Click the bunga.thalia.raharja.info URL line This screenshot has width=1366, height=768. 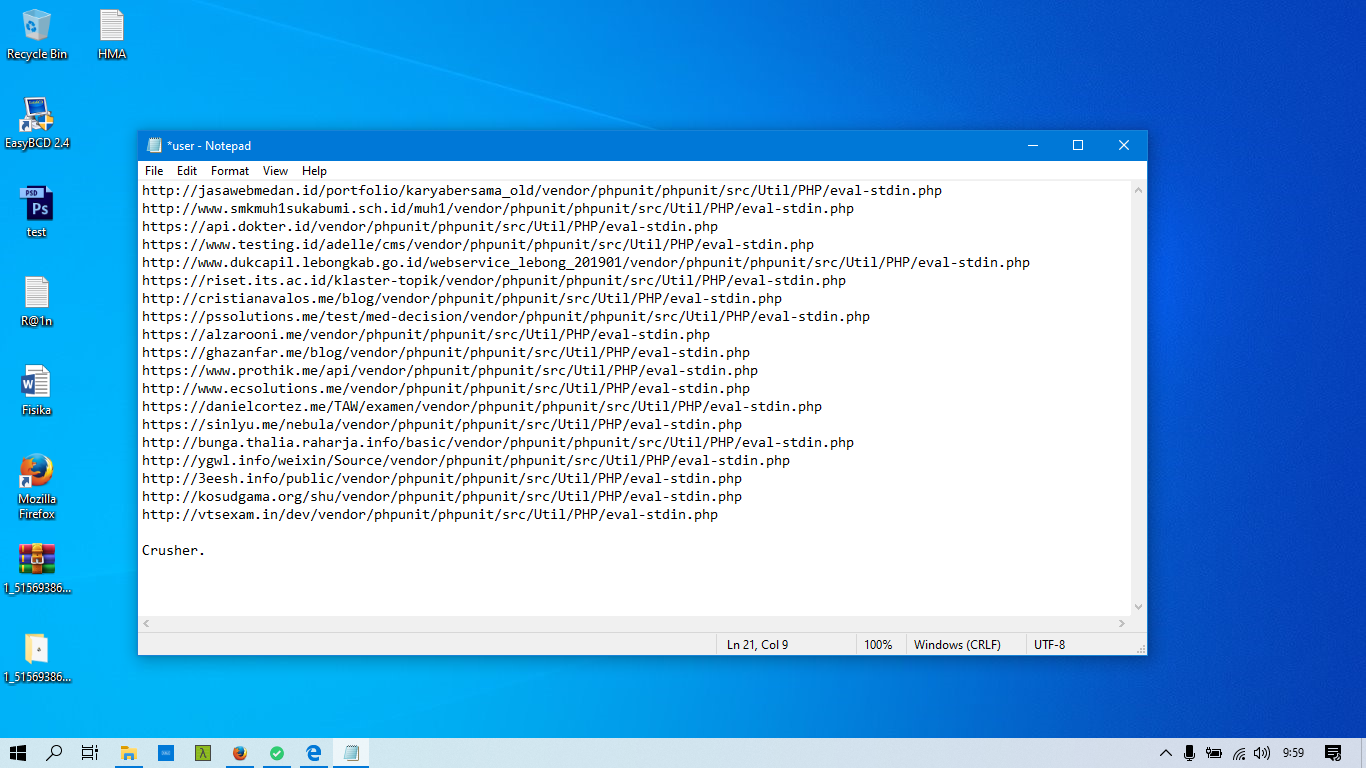498,442
